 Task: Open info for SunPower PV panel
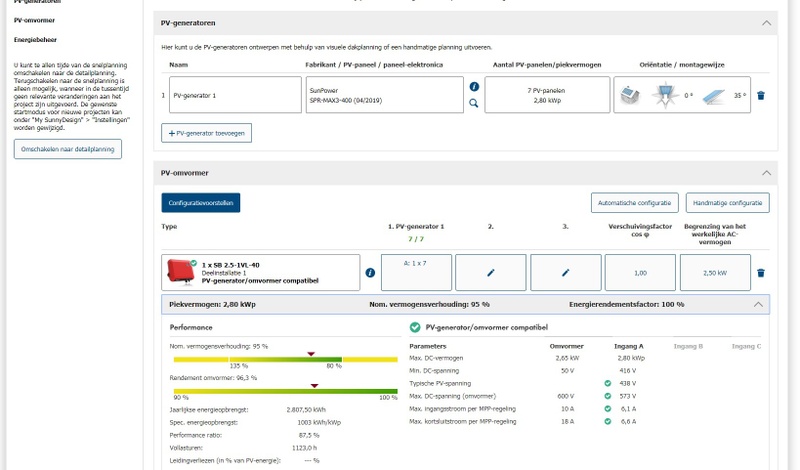tap(474, 87)
